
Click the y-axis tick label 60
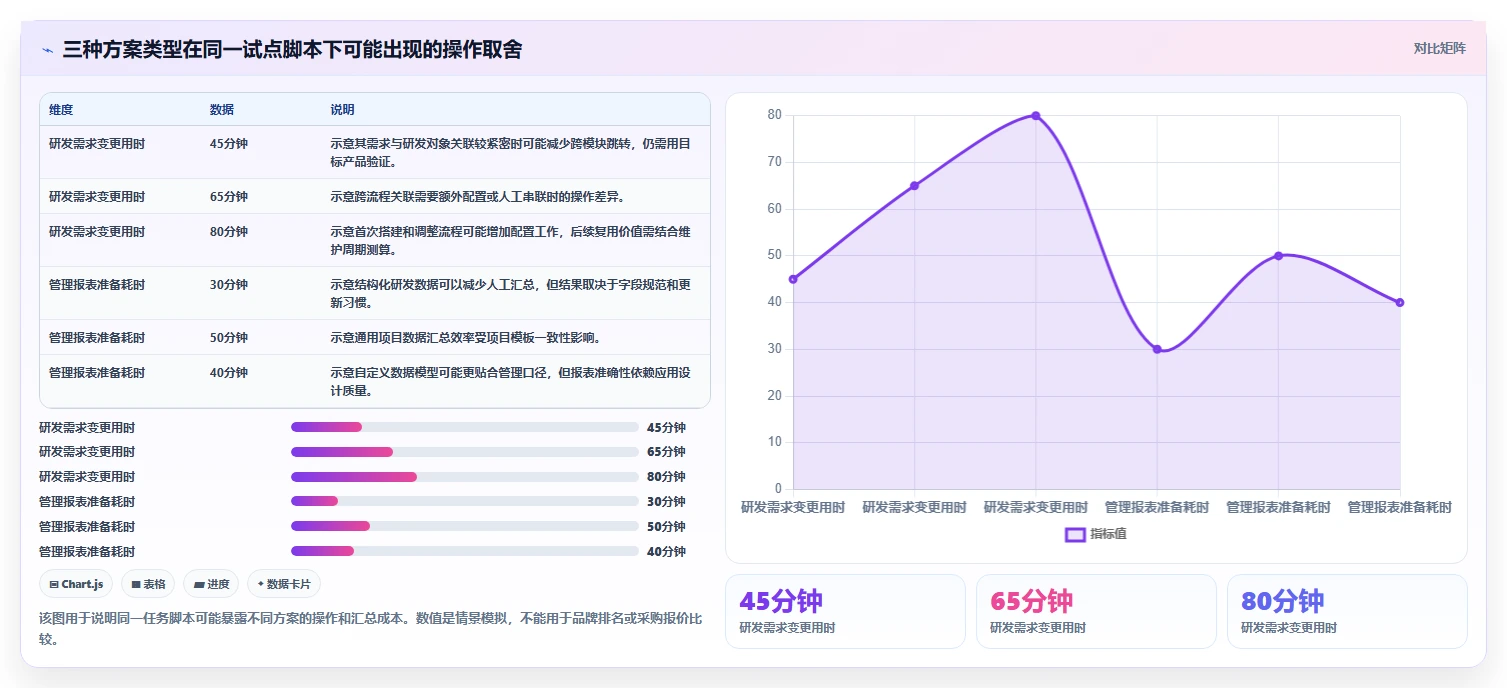tap(774, 209)
